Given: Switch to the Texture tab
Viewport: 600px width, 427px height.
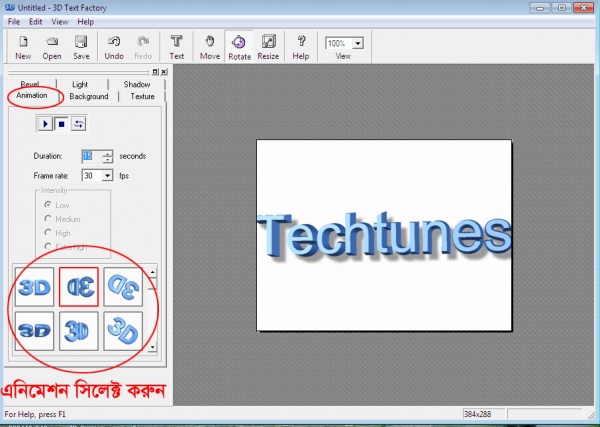Looking at the screenshot, I should (142, 96).
